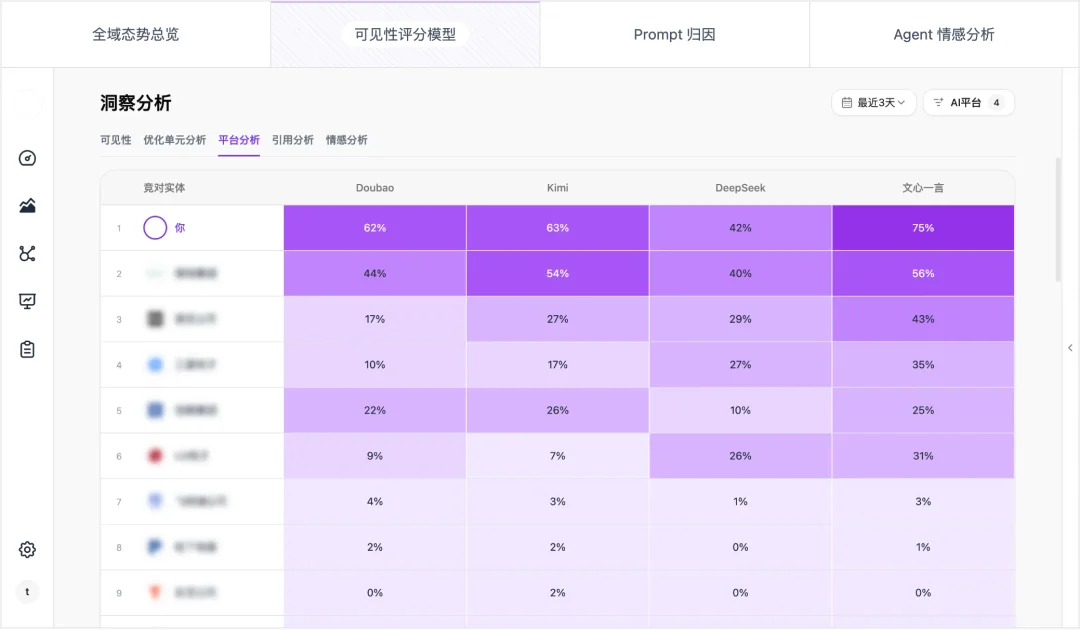Screen dimensions: 1080x630
Task: Open the settings gear at sidebar bottom
Action: pyautogui.click(x=27, y=549)
